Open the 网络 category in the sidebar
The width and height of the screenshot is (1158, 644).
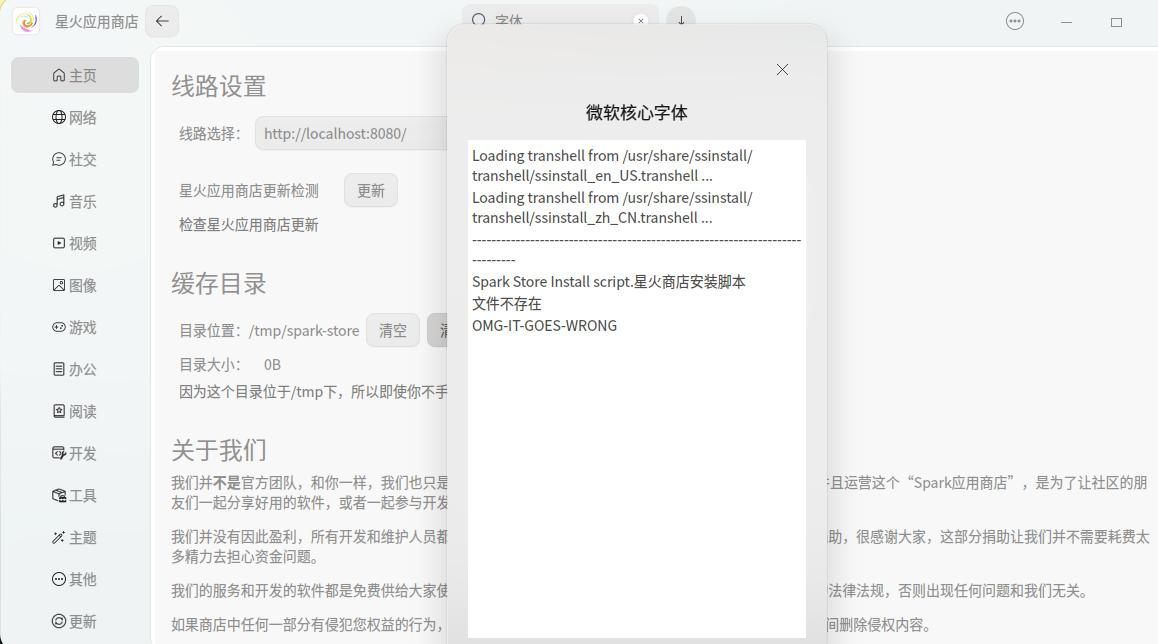point(74,117)
